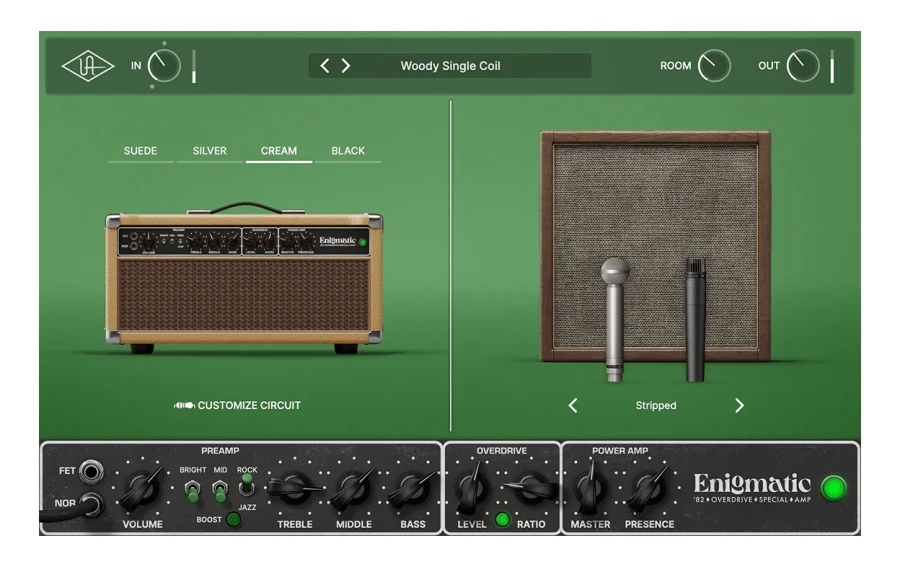This screenshot has height=567, width=900.
Task: Toggle the green amp power light
Action: (833, 488)
